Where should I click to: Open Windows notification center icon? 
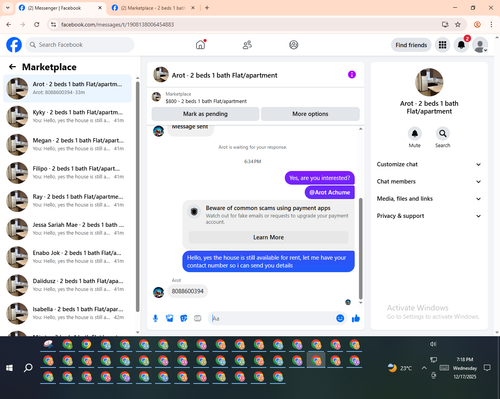tap(487, 368)
